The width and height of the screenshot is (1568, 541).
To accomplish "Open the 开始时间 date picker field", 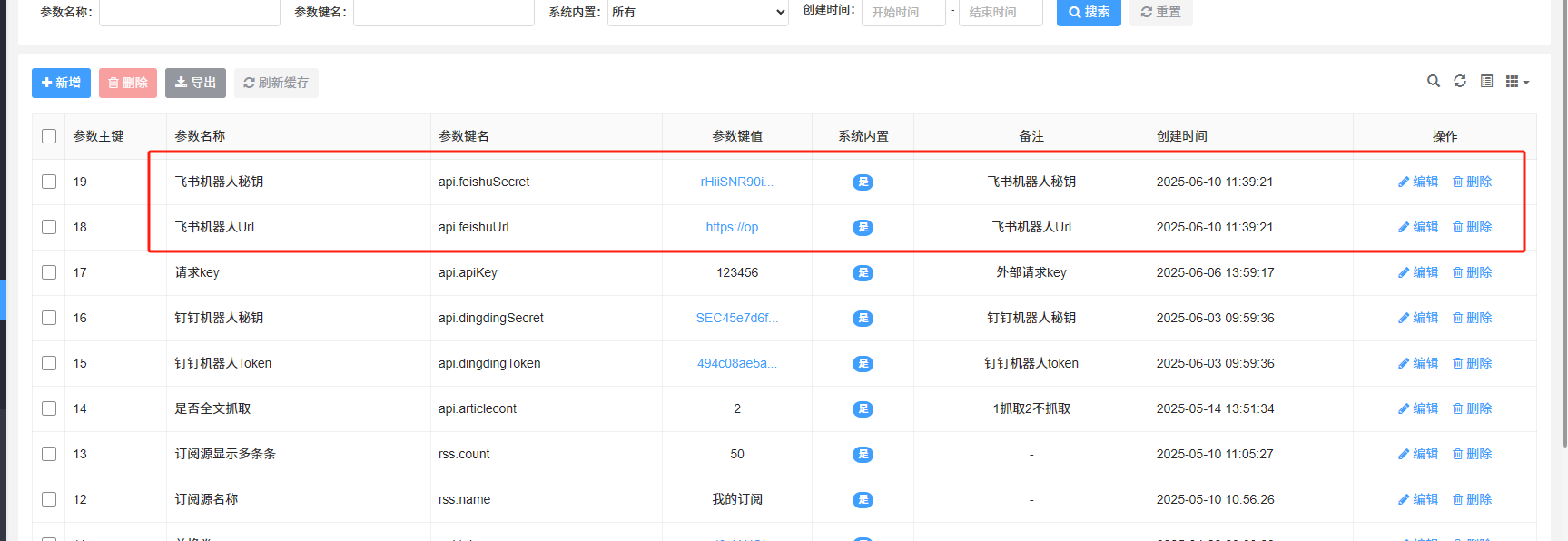I will click(902, 12).
